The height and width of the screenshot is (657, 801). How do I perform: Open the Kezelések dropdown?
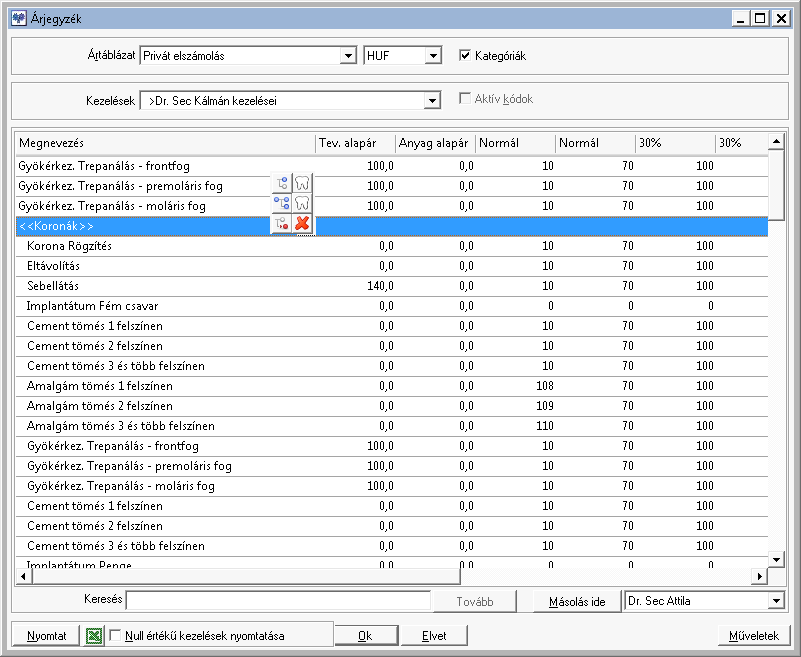coord(432,100)
